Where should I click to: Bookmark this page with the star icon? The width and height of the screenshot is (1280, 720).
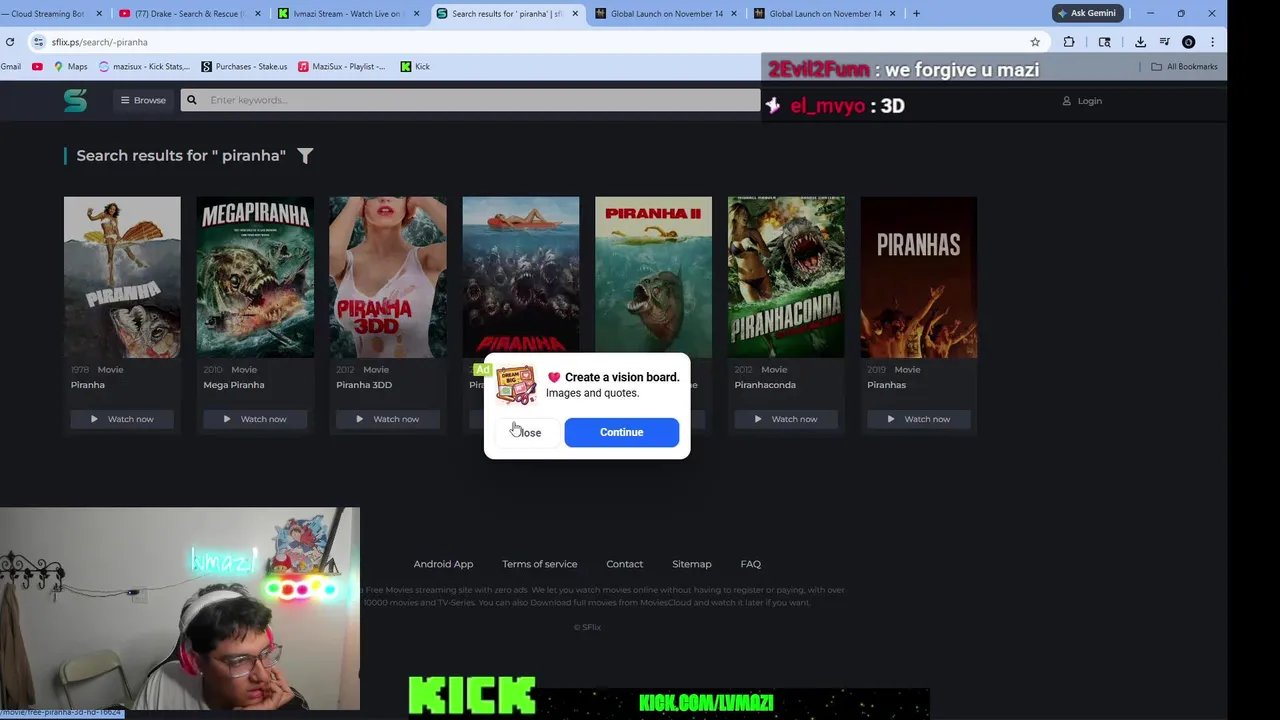[x=1035, y=42]
